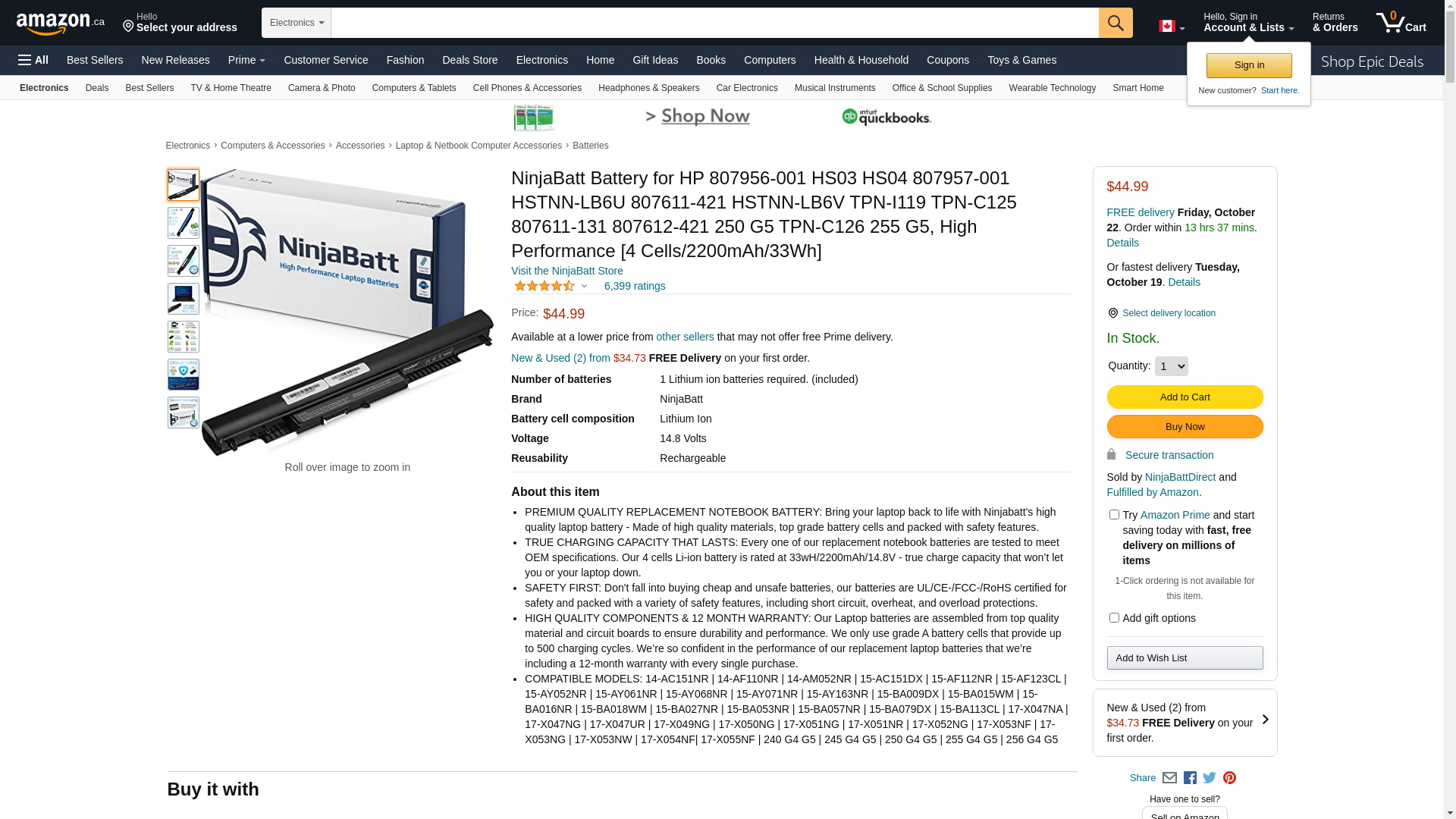Share the product via email icon
This screenshot has height=819, width=1456.
pos(1169,777)
